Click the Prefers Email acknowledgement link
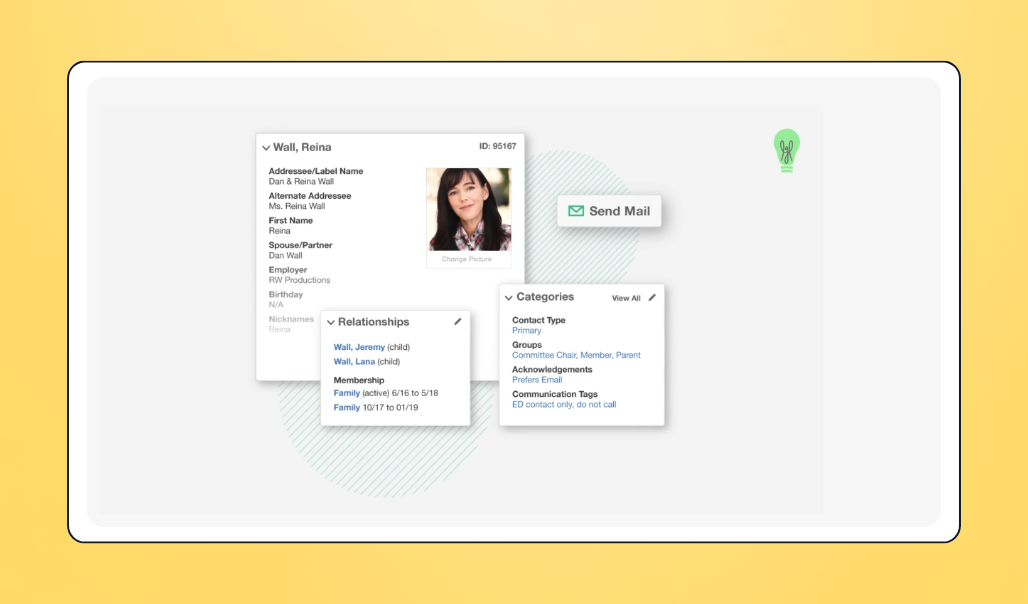Image resolution: width=1028 pixels, height=604 pixels. pos(537,380)
